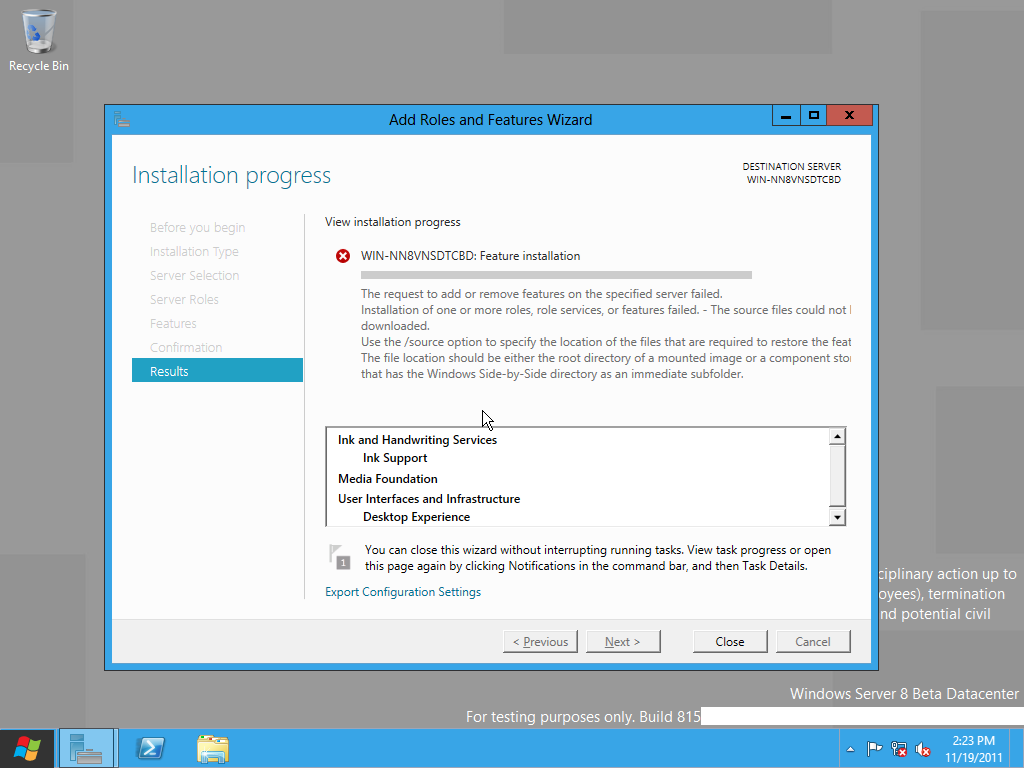
Task: Click 'View installation progress' label
Action: 392,222
